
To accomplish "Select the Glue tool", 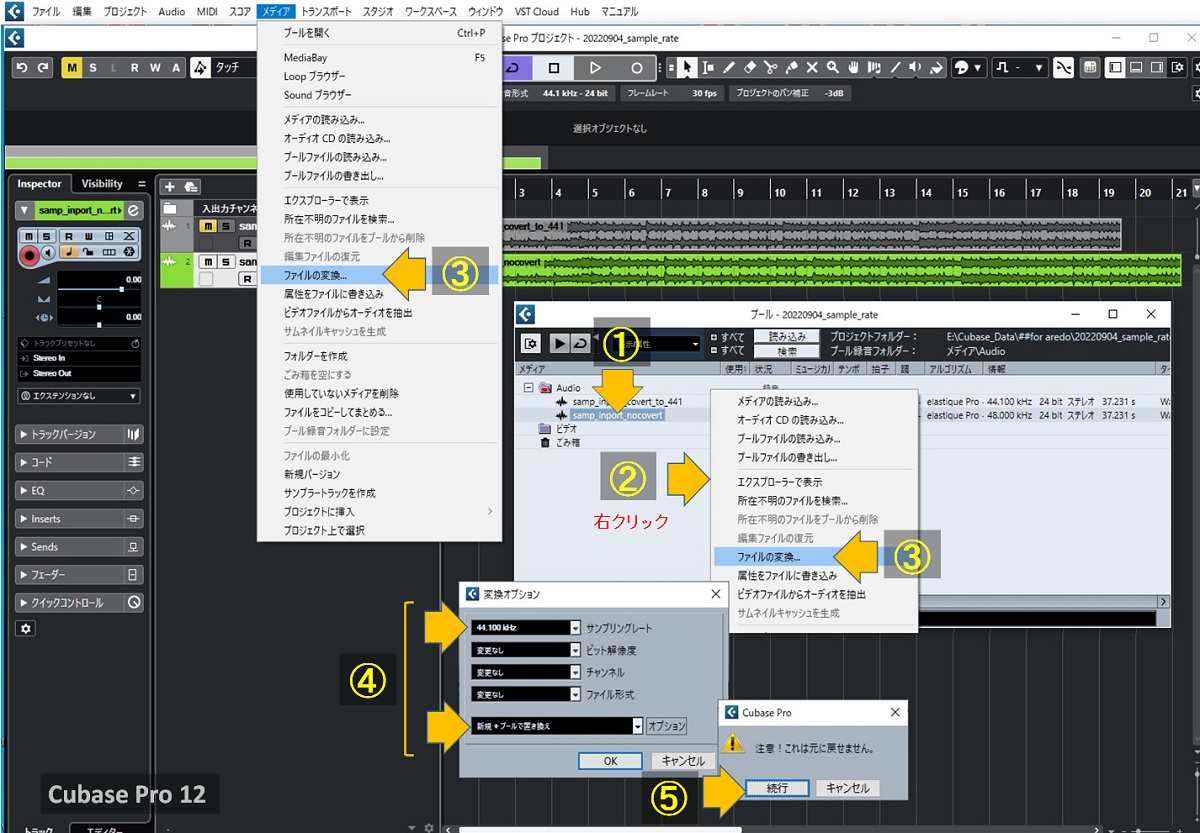I will coord(791,67).
